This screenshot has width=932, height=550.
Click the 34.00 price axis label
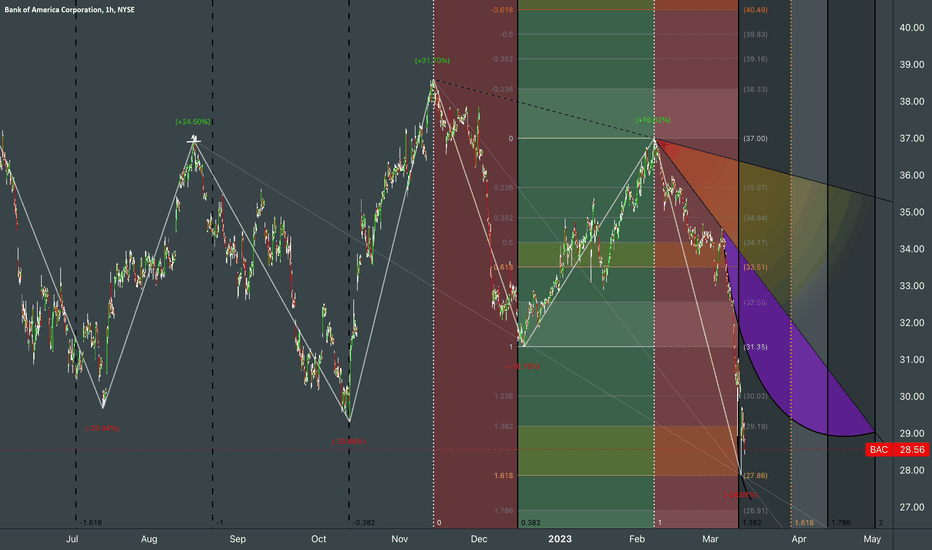[911, 249]
